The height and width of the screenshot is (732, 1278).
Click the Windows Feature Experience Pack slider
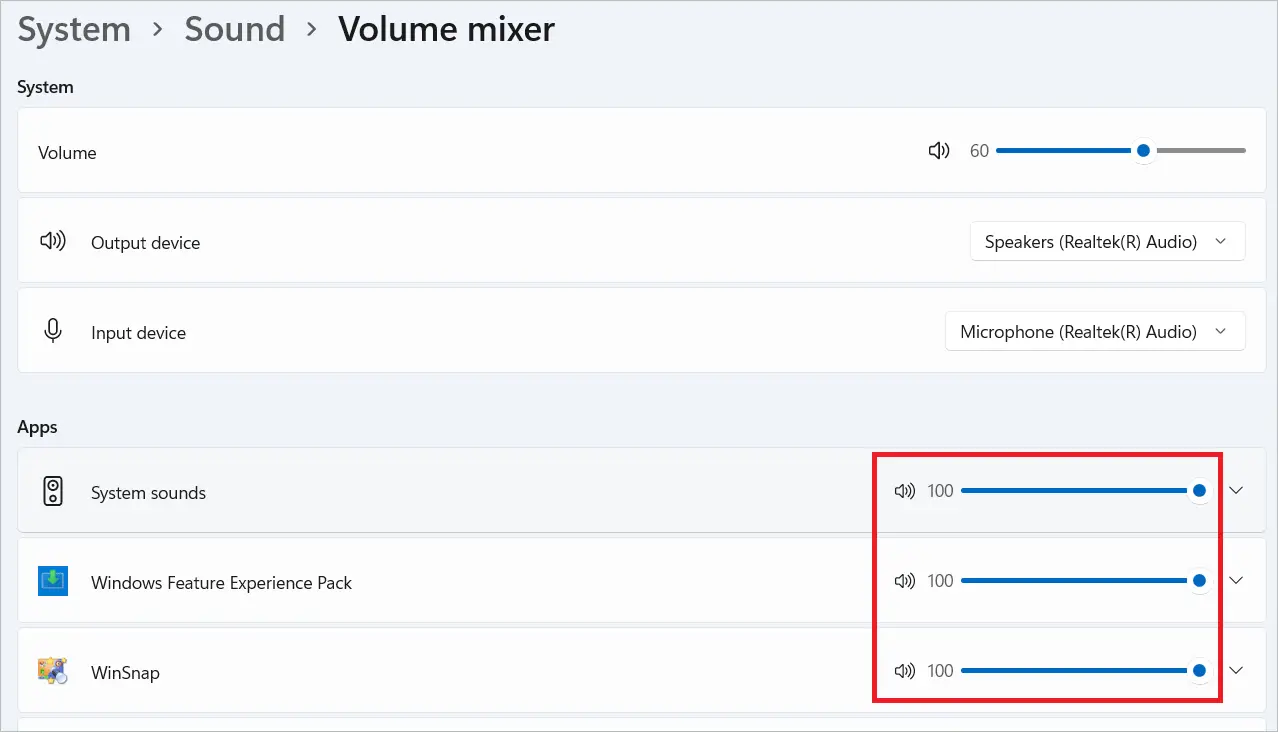pyautogui.click(x=1075, y=581)
